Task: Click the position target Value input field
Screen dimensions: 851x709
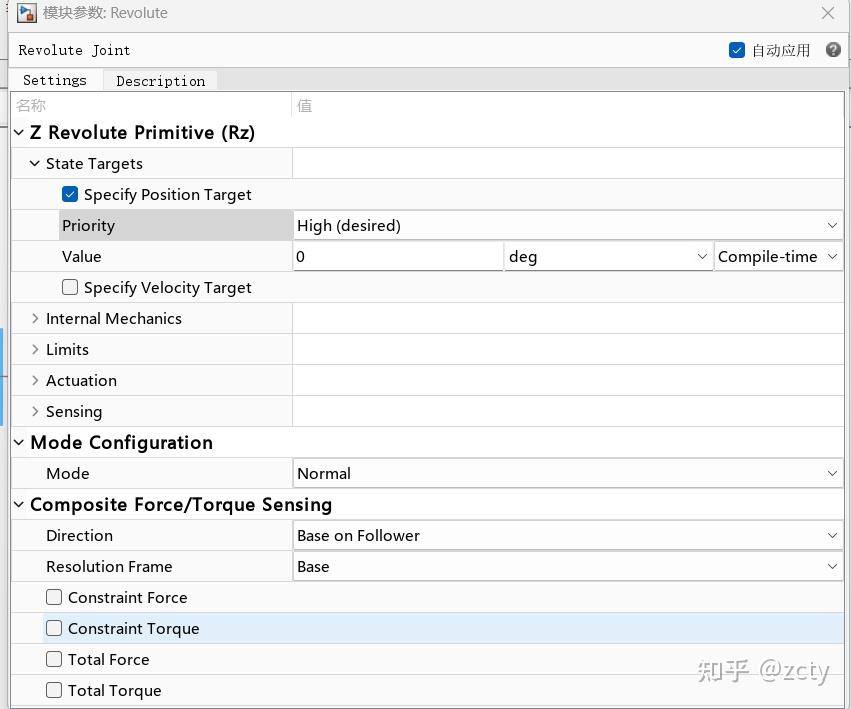Action: point(398,256)
